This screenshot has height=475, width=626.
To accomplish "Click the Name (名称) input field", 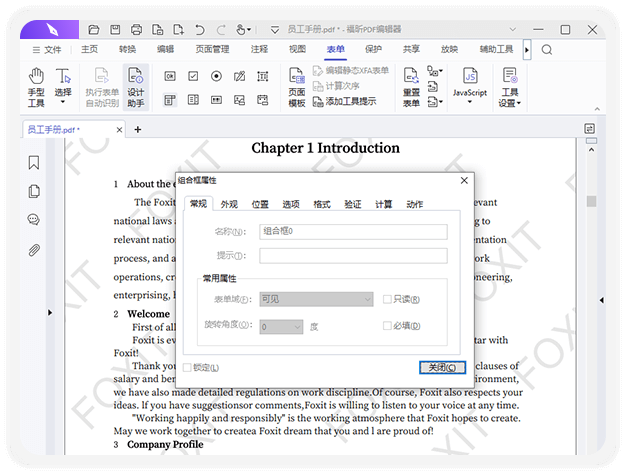I will (353, 232).
